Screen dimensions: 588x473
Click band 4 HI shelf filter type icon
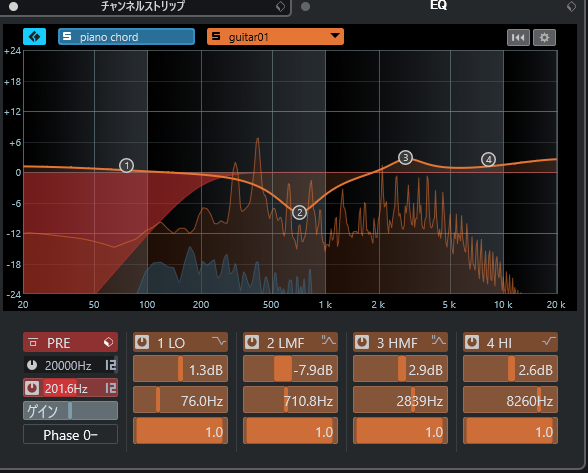click(x=549, y=341)
